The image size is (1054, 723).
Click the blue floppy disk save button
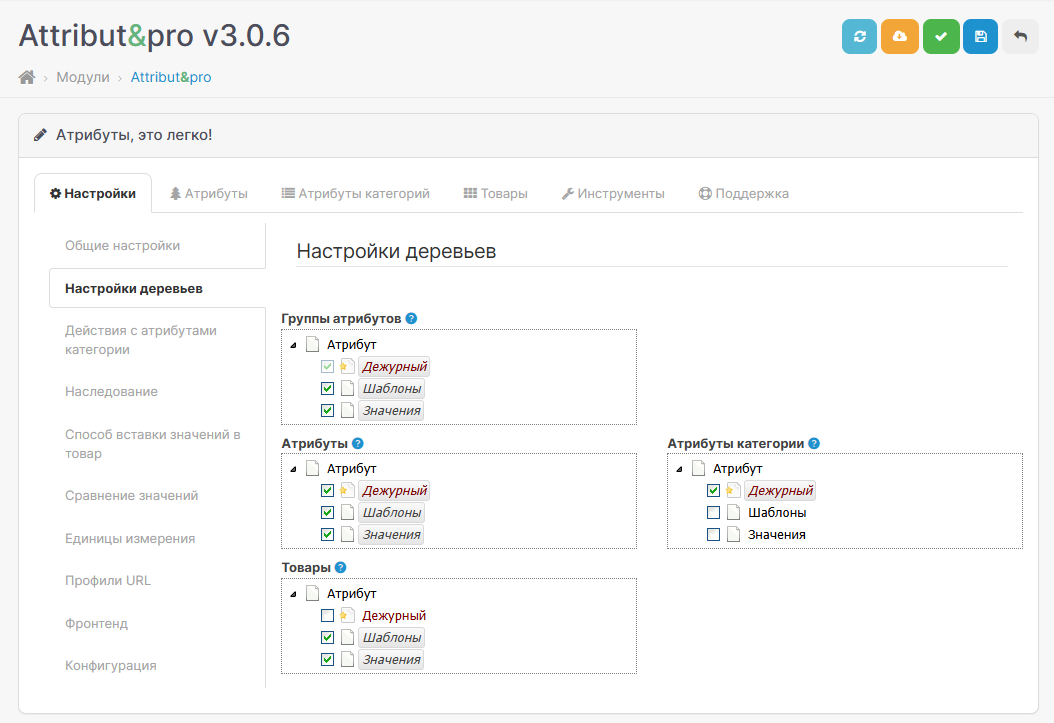980,37
